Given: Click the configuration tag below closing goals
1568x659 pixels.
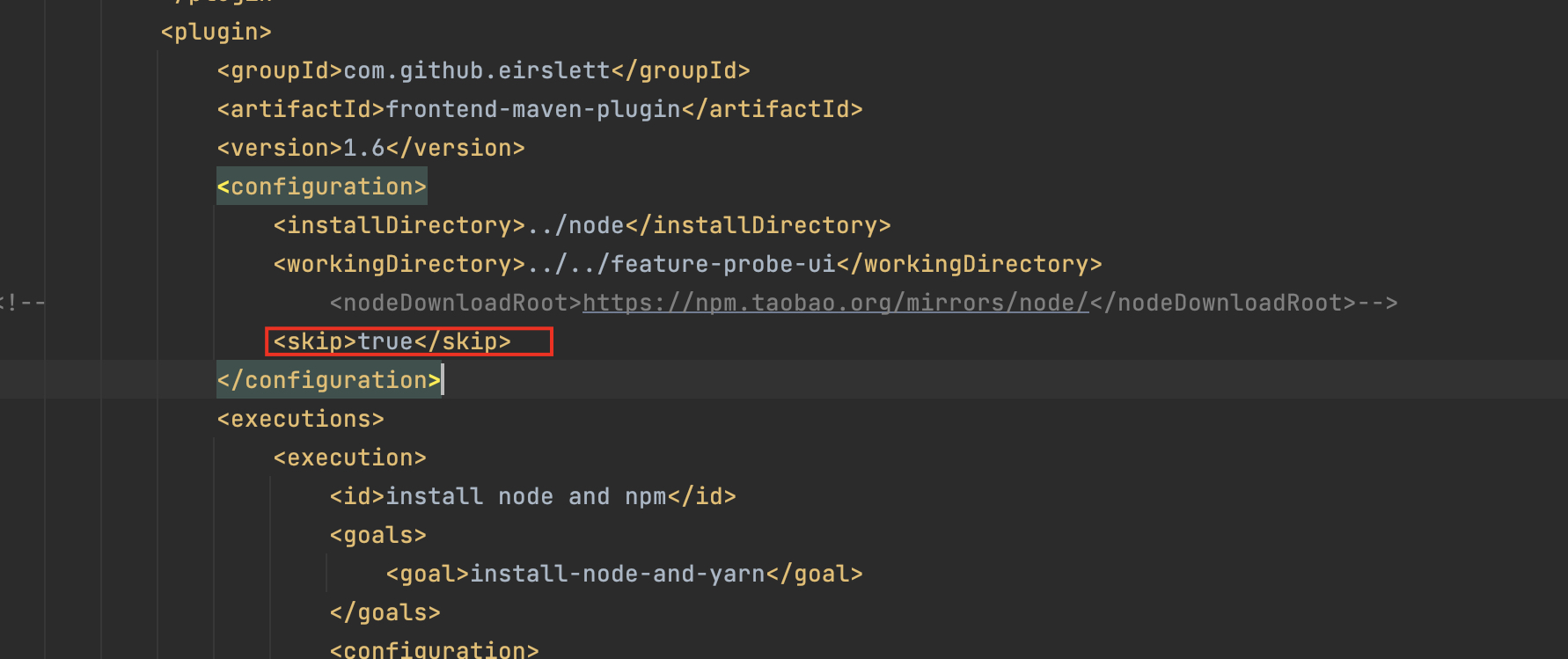Looking at the screenshot, I should 434,650.
